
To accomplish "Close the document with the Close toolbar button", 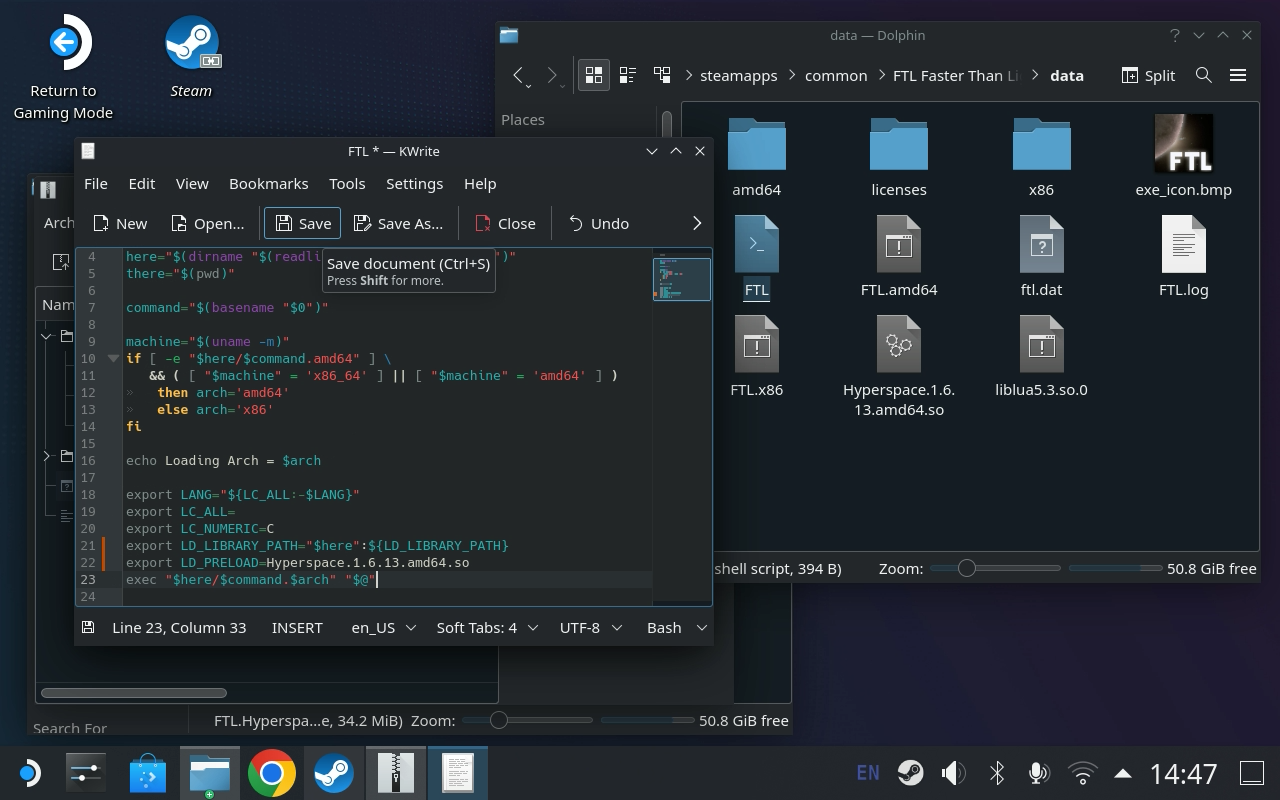I will coord(505,223).
